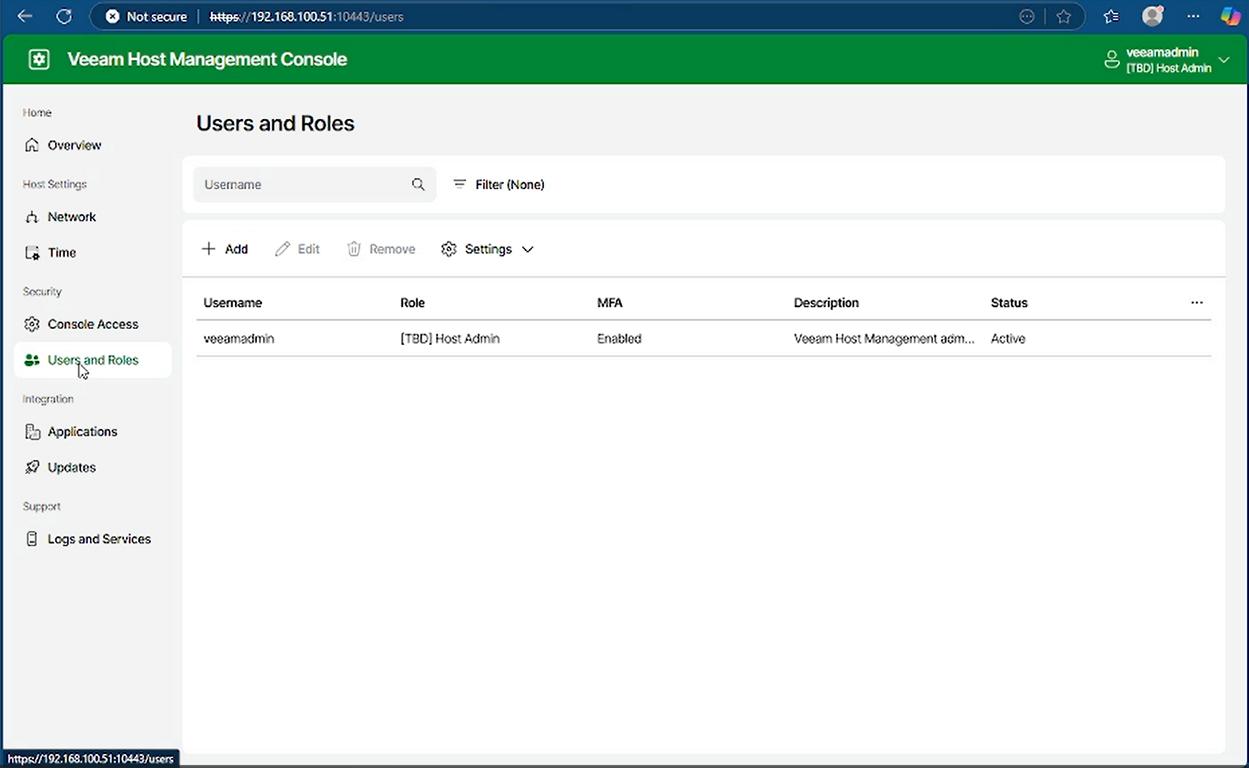Add a new user
Image resolution: width=1249 pixels, height=768 pixels.
(225, 249)
